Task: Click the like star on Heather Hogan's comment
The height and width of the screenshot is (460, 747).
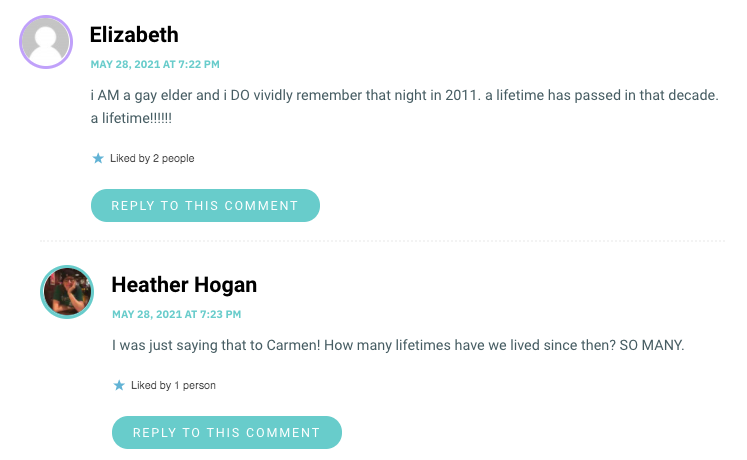Action: (x=119, y=385)
